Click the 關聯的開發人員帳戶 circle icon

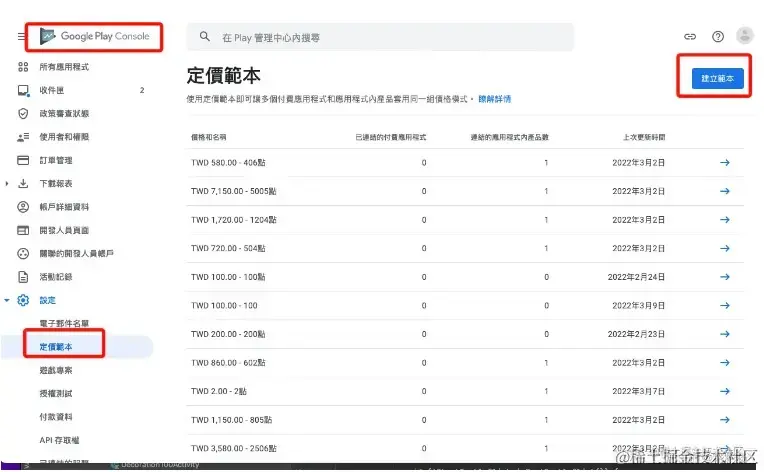point(23,253)
